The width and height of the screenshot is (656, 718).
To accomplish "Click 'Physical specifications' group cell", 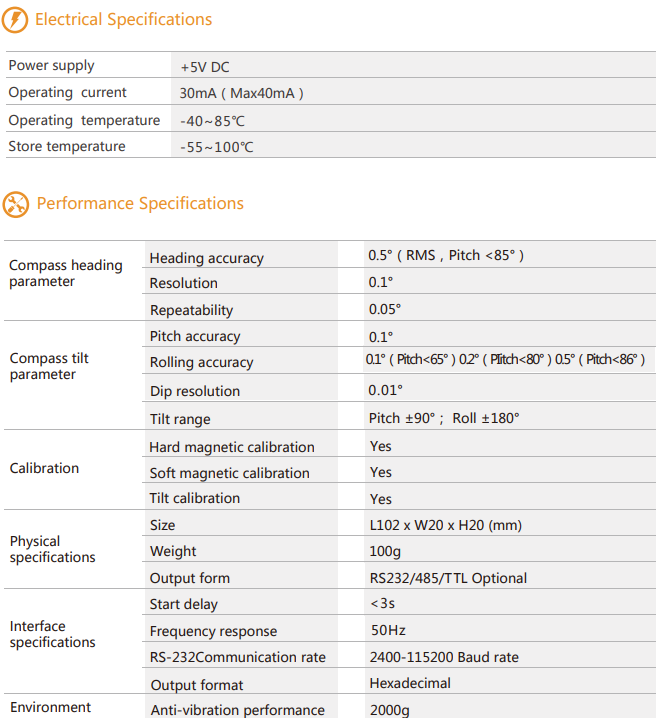I will tap(53, 549).
